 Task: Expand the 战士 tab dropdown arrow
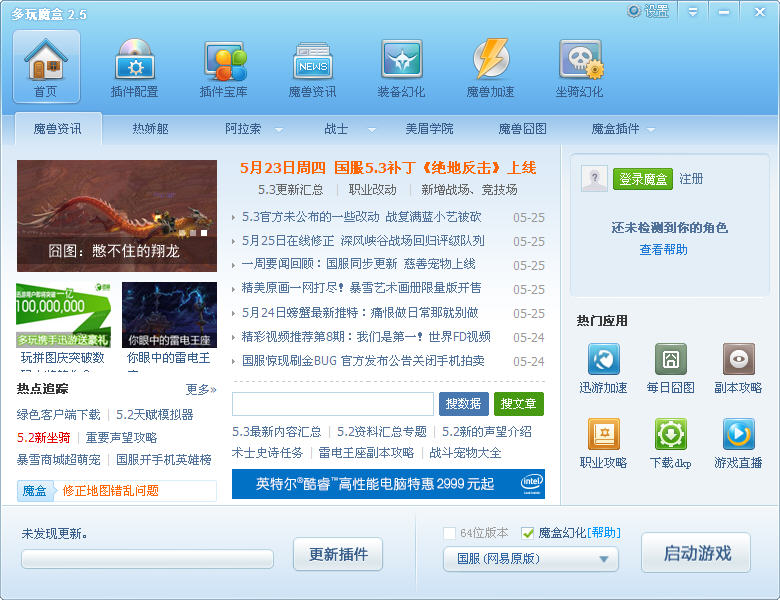[x=372, y=130]
